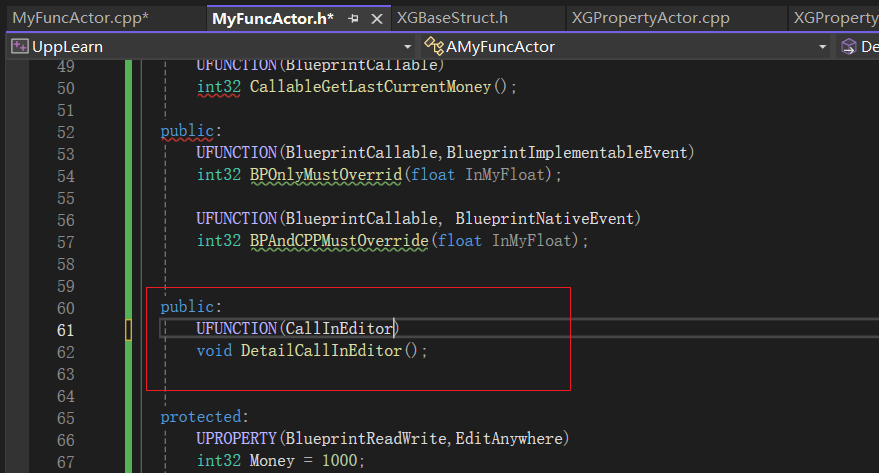Click line number 50 in margin
The height and width of the screenshot is (473, 879).
(x=66, y=88)
